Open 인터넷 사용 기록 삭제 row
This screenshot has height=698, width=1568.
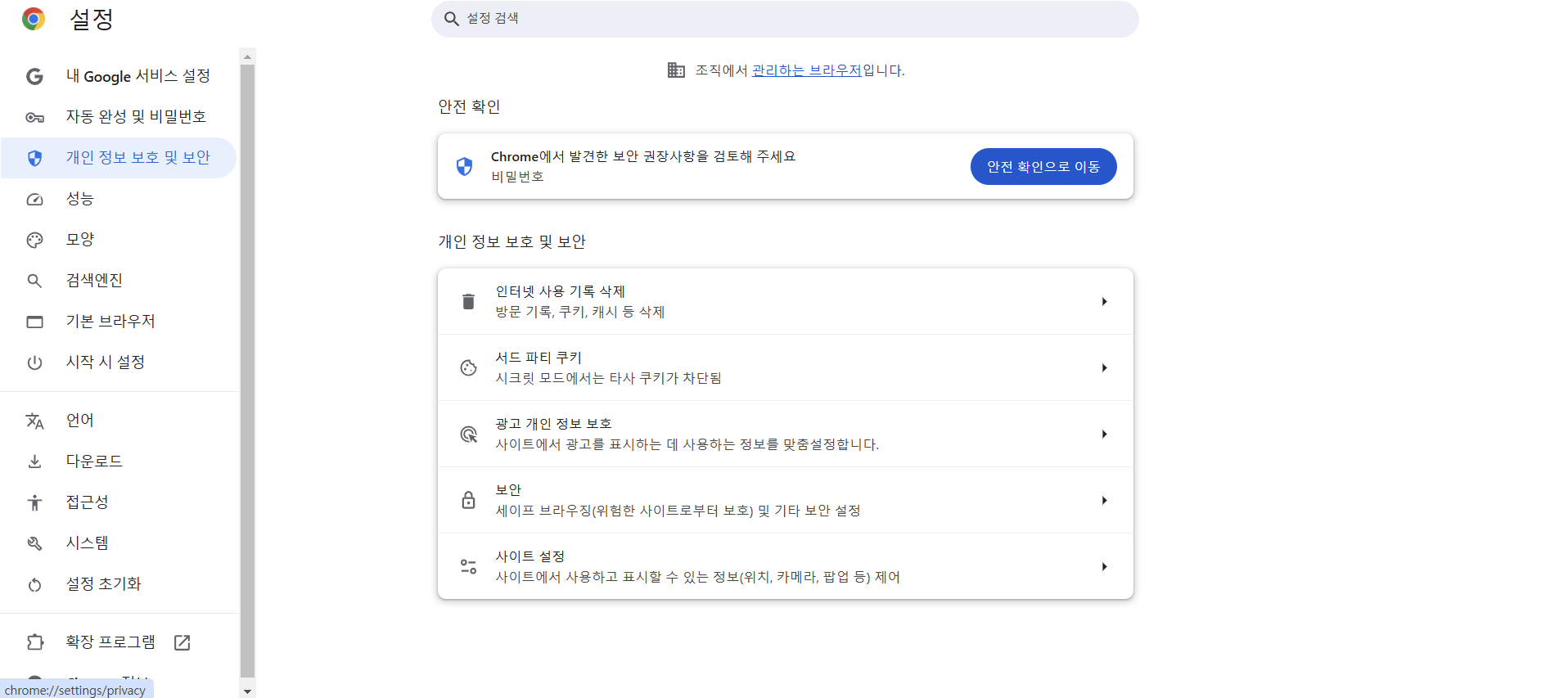point(786,301)
